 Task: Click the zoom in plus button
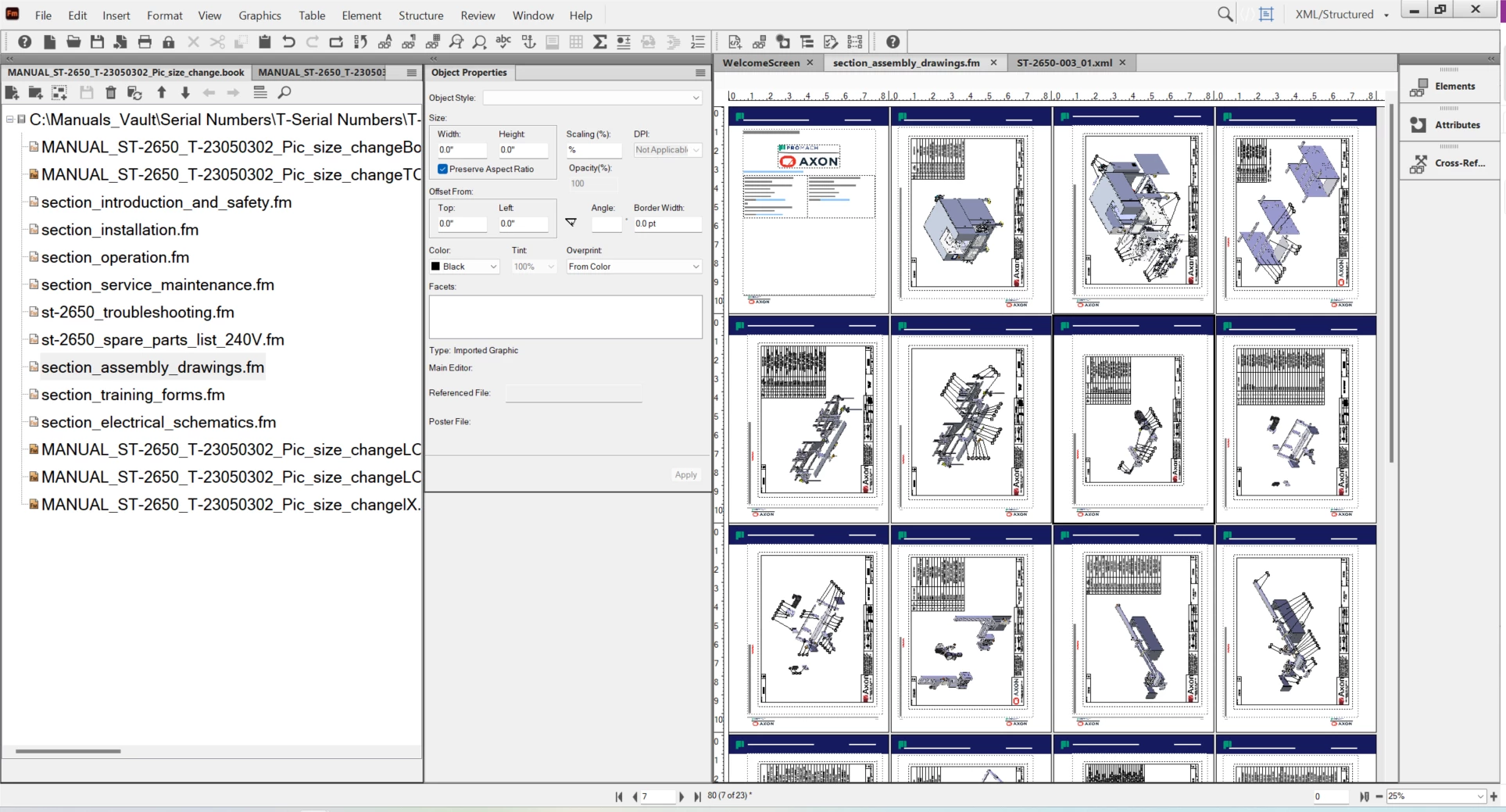1494,796
